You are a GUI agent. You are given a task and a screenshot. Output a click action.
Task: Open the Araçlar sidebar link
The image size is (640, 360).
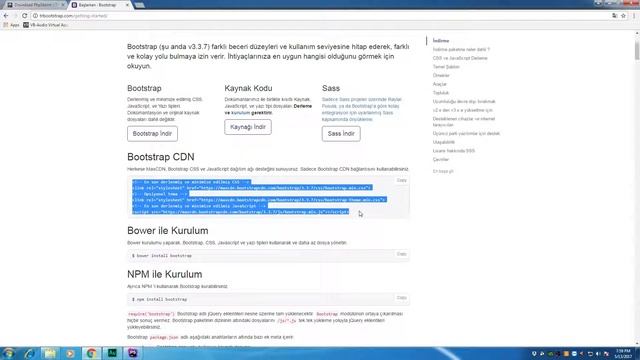click(x=440, y=84)
